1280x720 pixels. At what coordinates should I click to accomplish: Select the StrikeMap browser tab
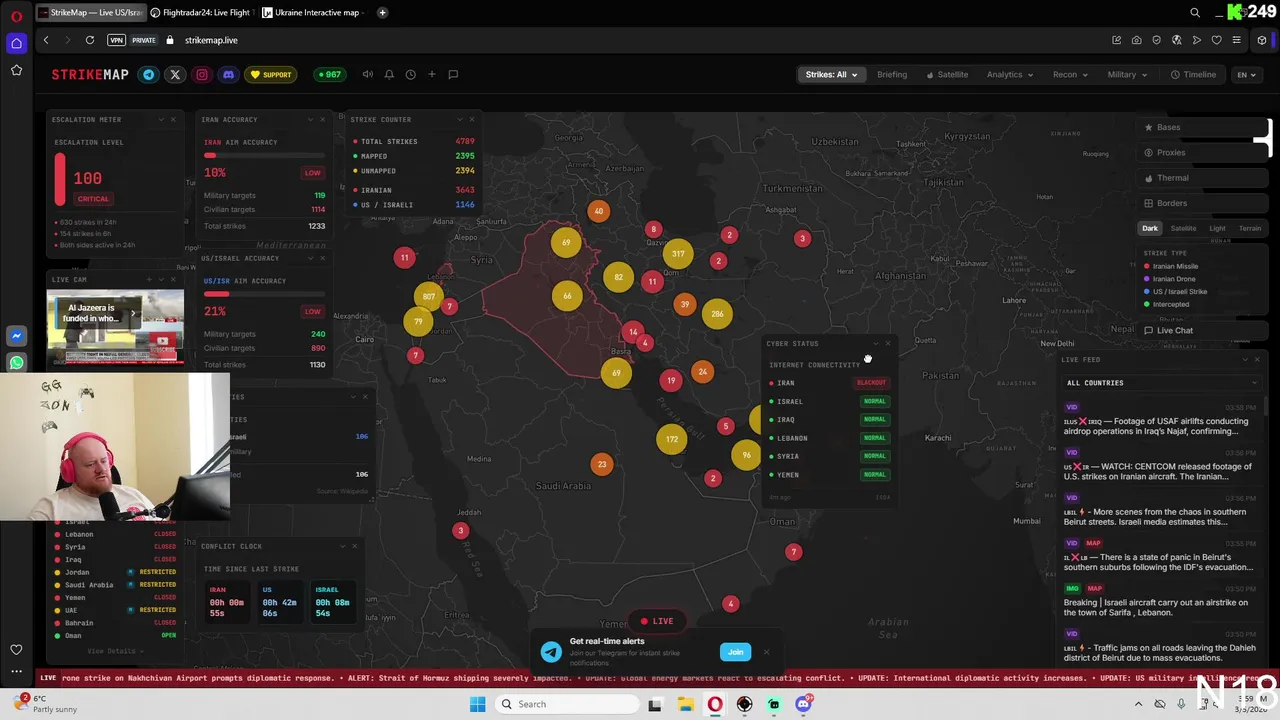[90, 13]
